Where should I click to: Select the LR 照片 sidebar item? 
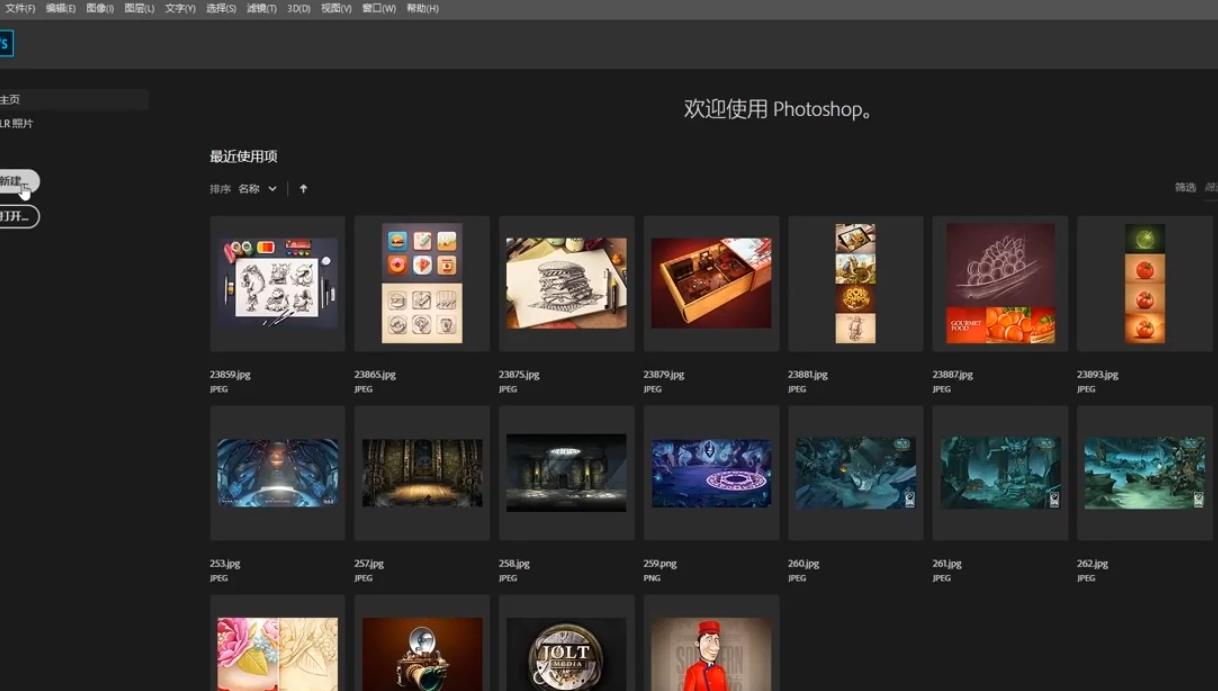pos(17,123)
